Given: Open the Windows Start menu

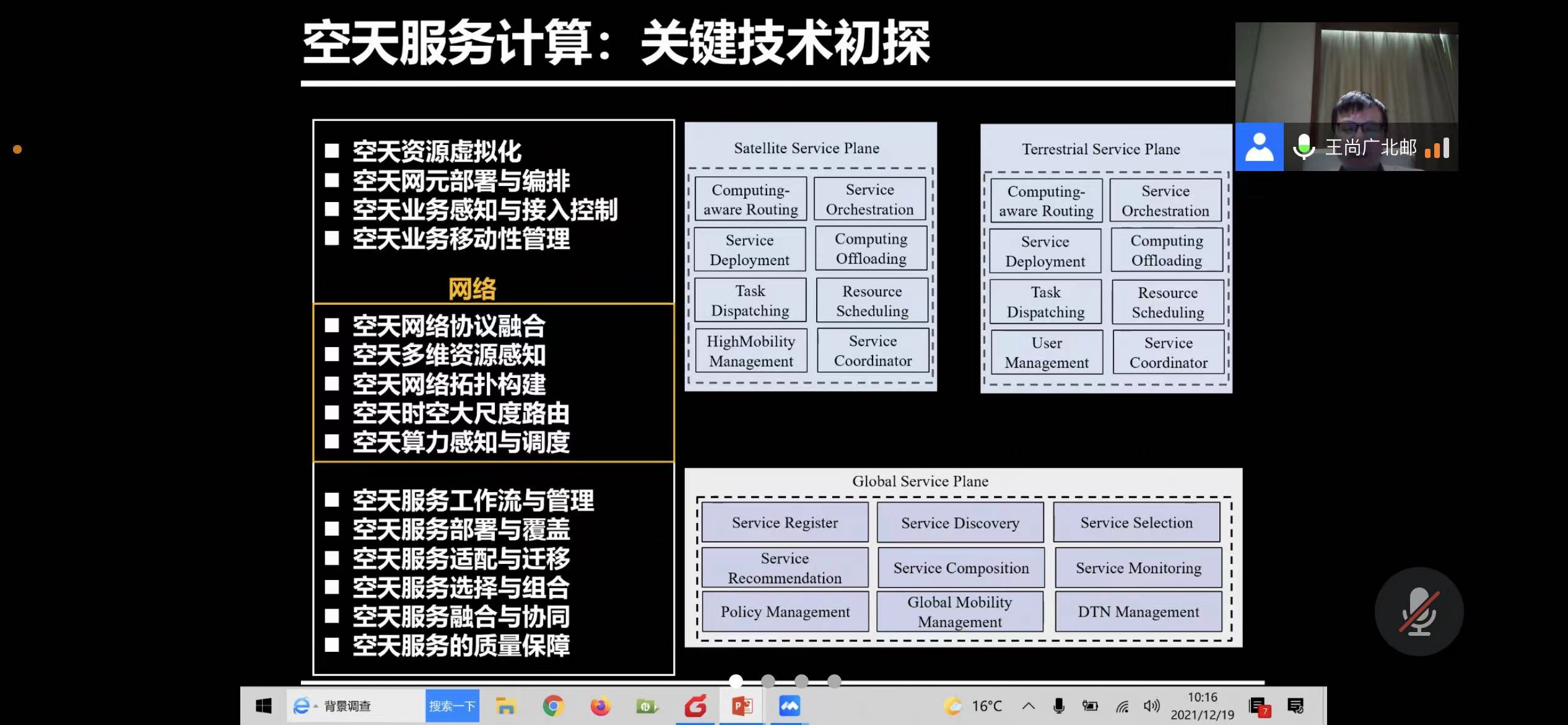Looking at the screenshot, I should coord(264,706).
